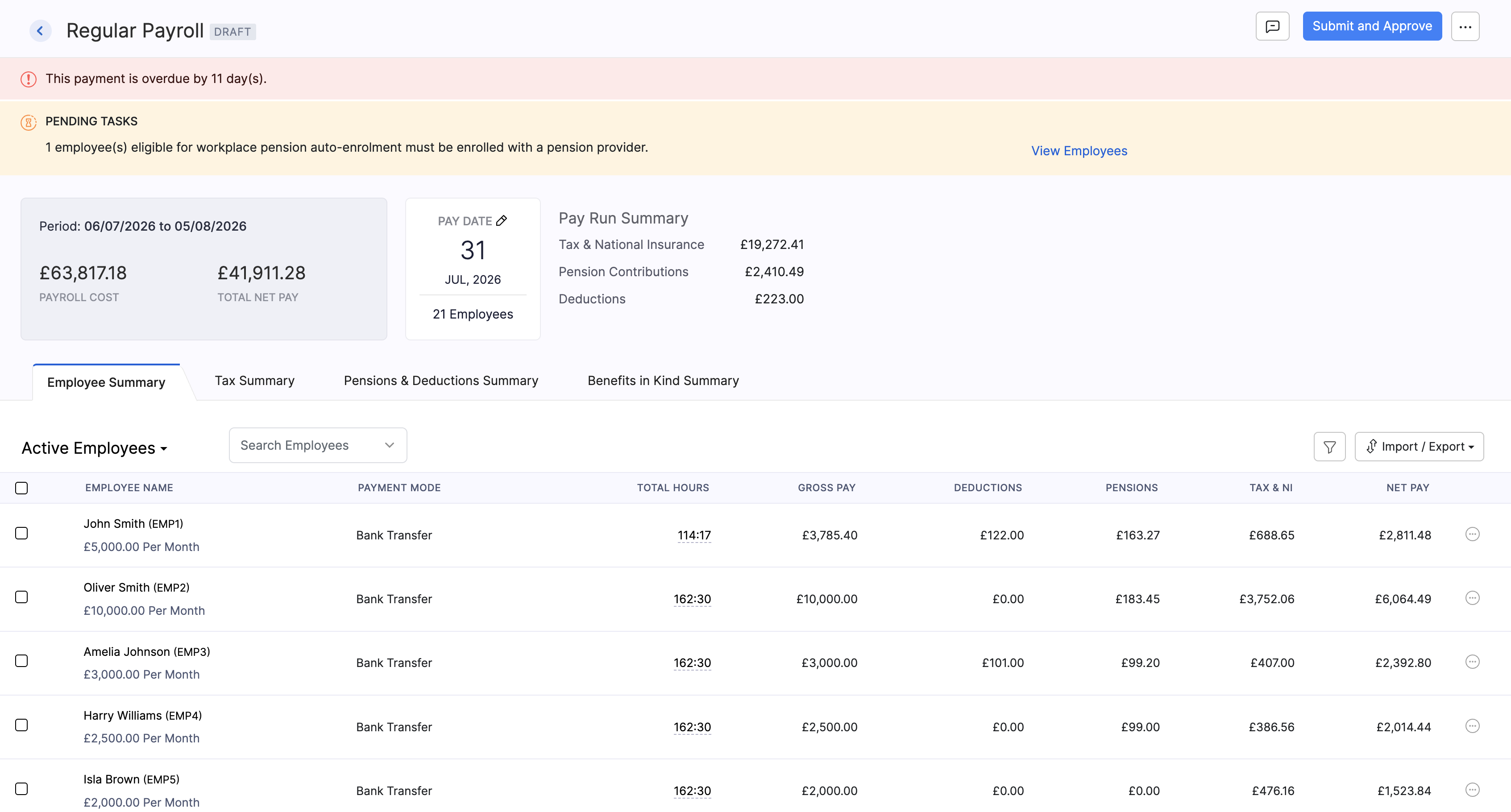Open the Import / Export dropdown
1511x812 pixels.
[x=1419, y=447]
